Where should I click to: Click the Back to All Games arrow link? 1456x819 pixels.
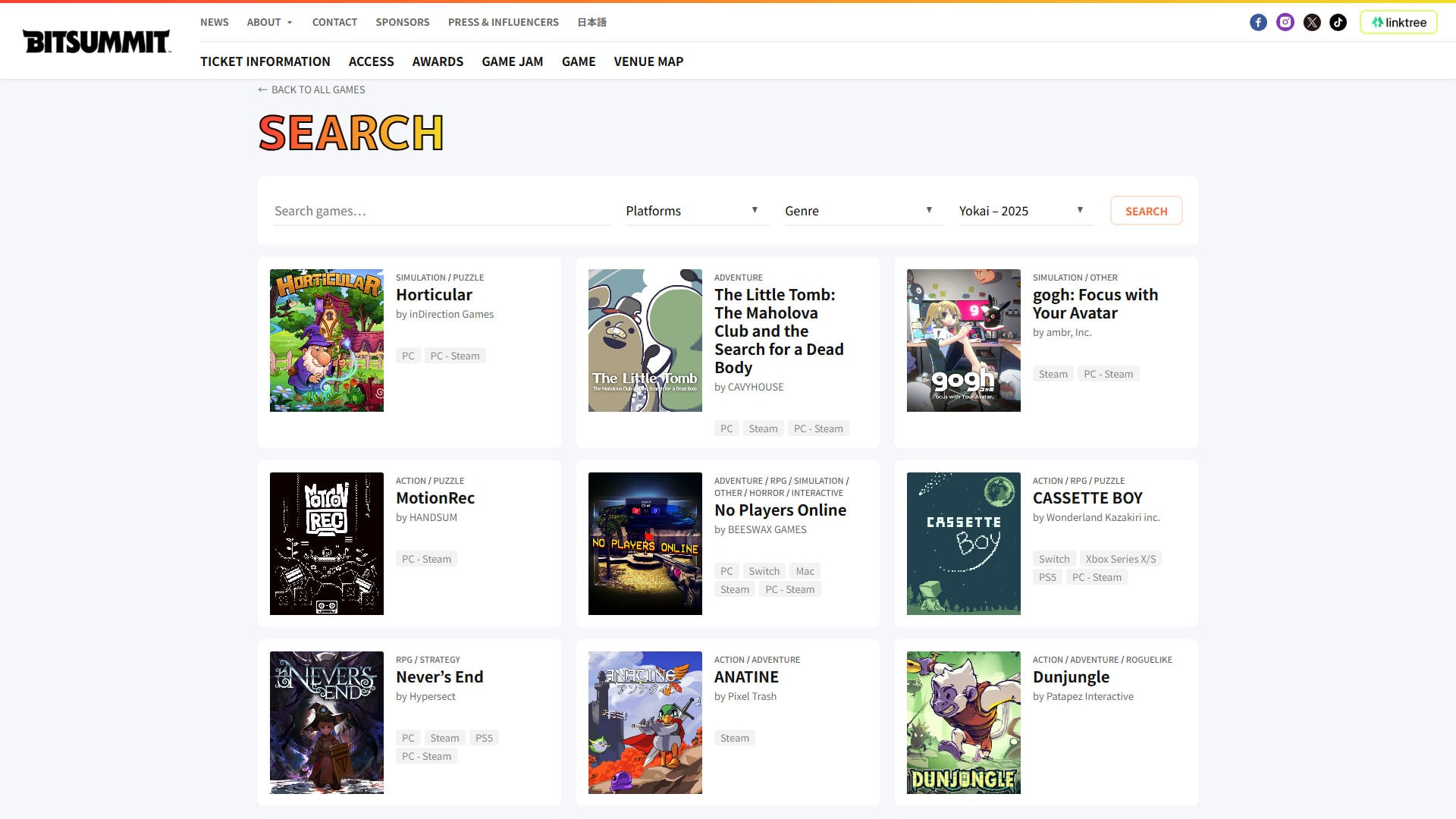tap(312, 89)
